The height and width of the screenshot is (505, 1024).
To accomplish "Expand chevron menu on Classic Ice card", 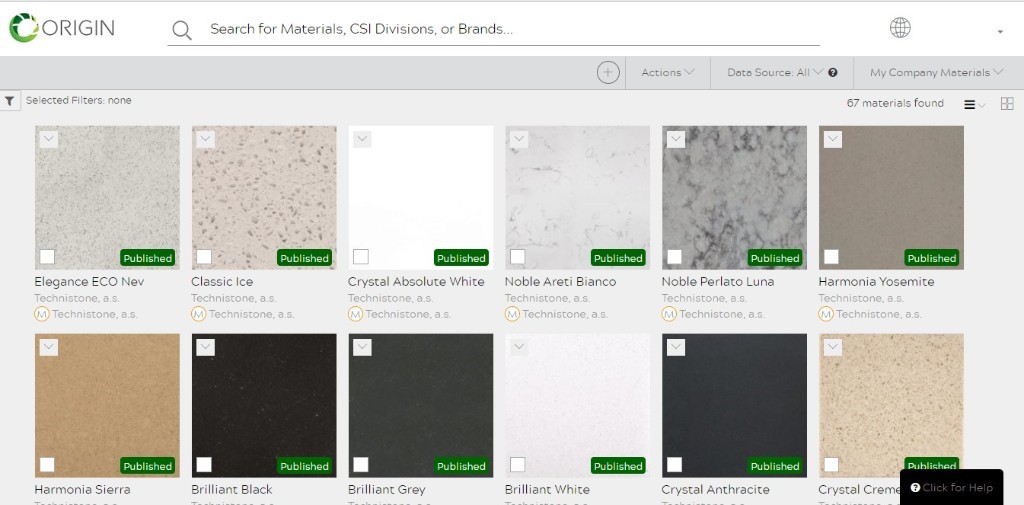I will [206, 139].
